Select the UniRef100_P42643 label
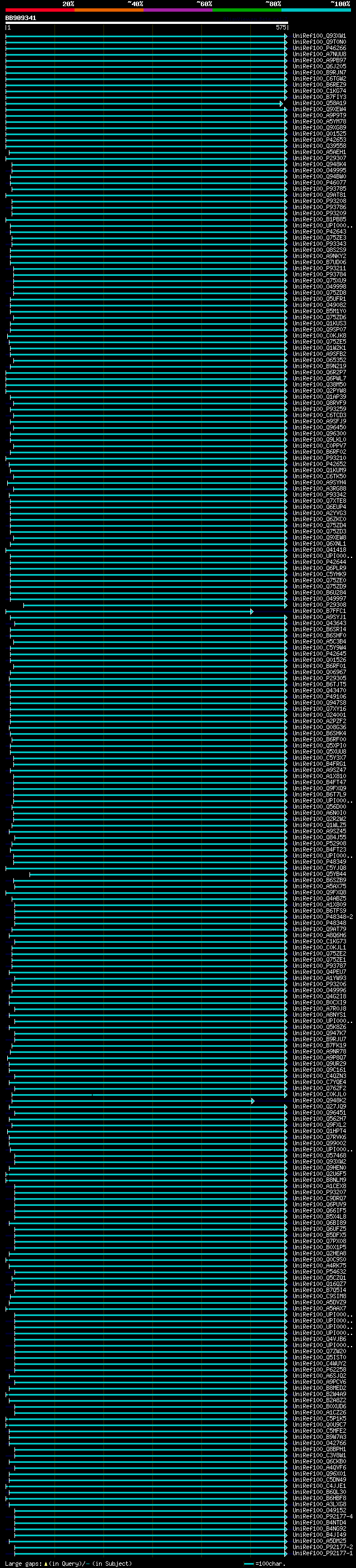356x1568 pixels. pyautogui.click(x=319, y=232)
